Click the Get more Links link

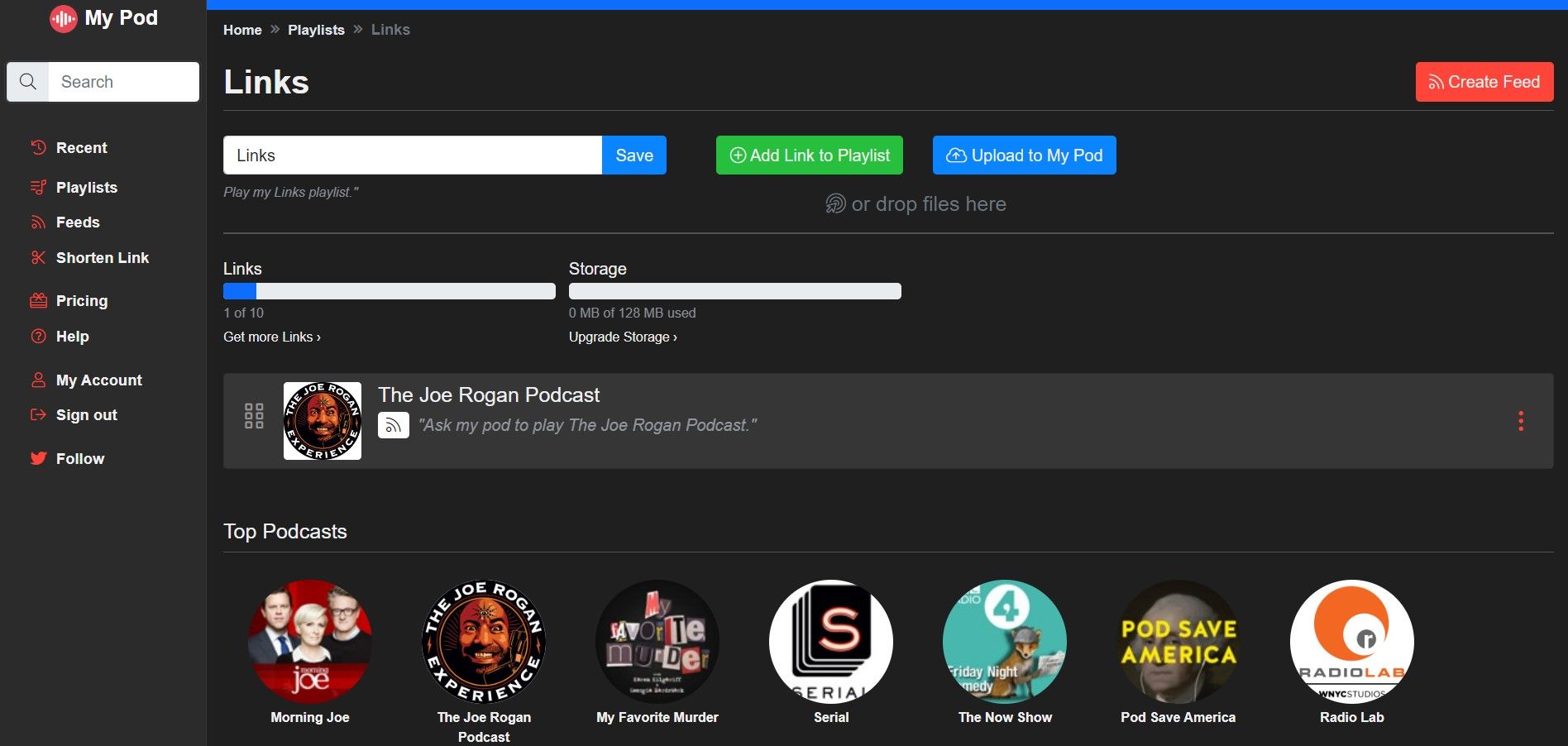[x=272, y=337]
